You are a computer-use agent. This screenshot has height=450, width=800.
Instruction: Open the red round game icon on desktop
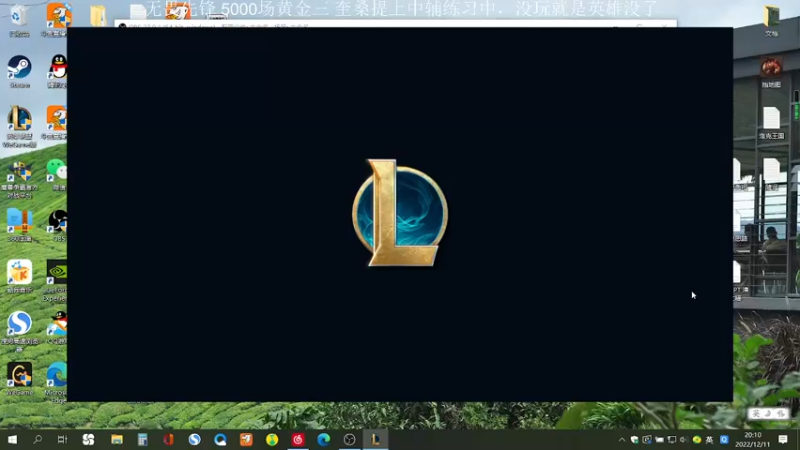click(x=771, y=71)
